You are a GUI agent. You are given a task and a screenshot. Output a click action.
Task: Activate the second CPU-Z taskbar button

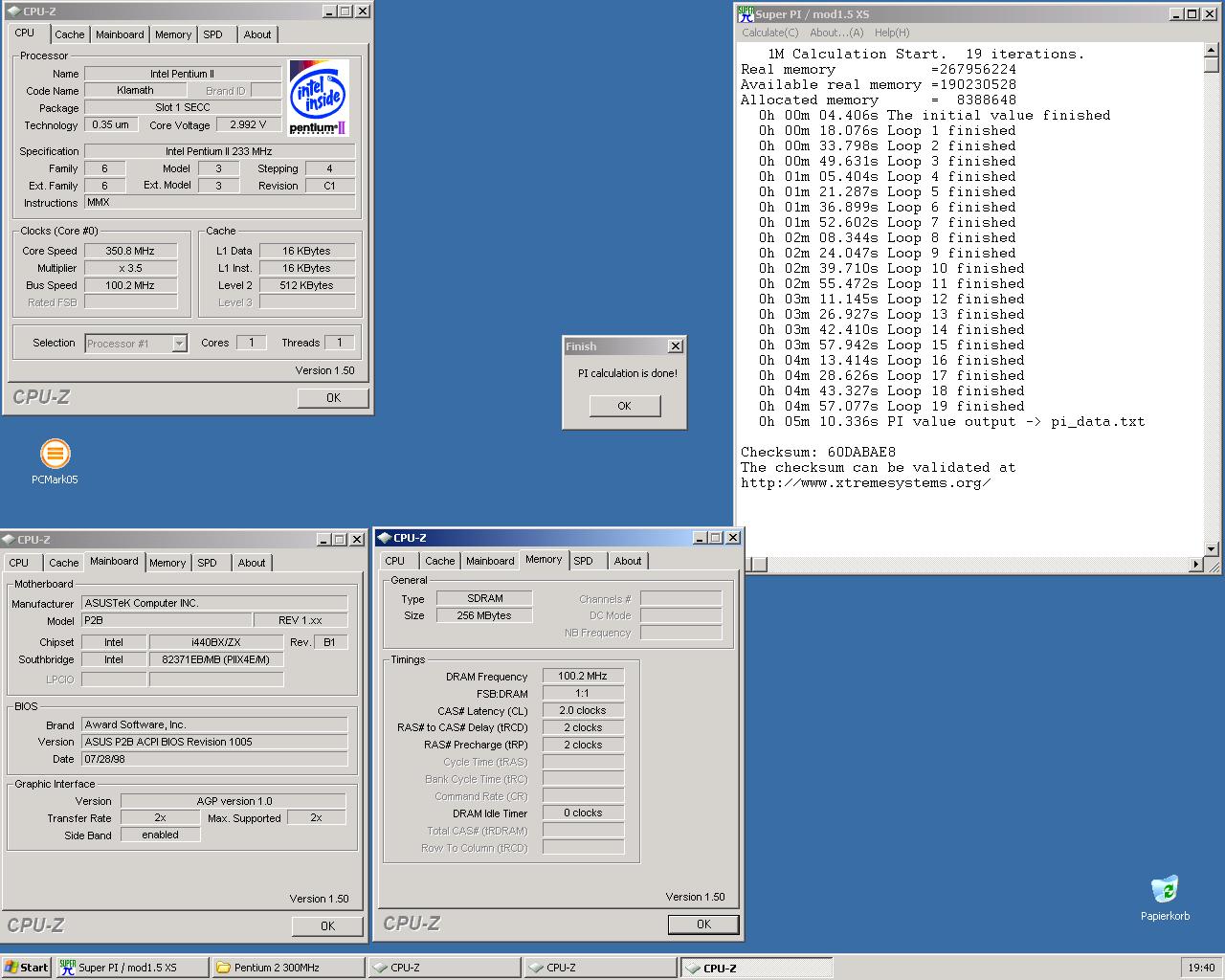[x=601, y=968]
